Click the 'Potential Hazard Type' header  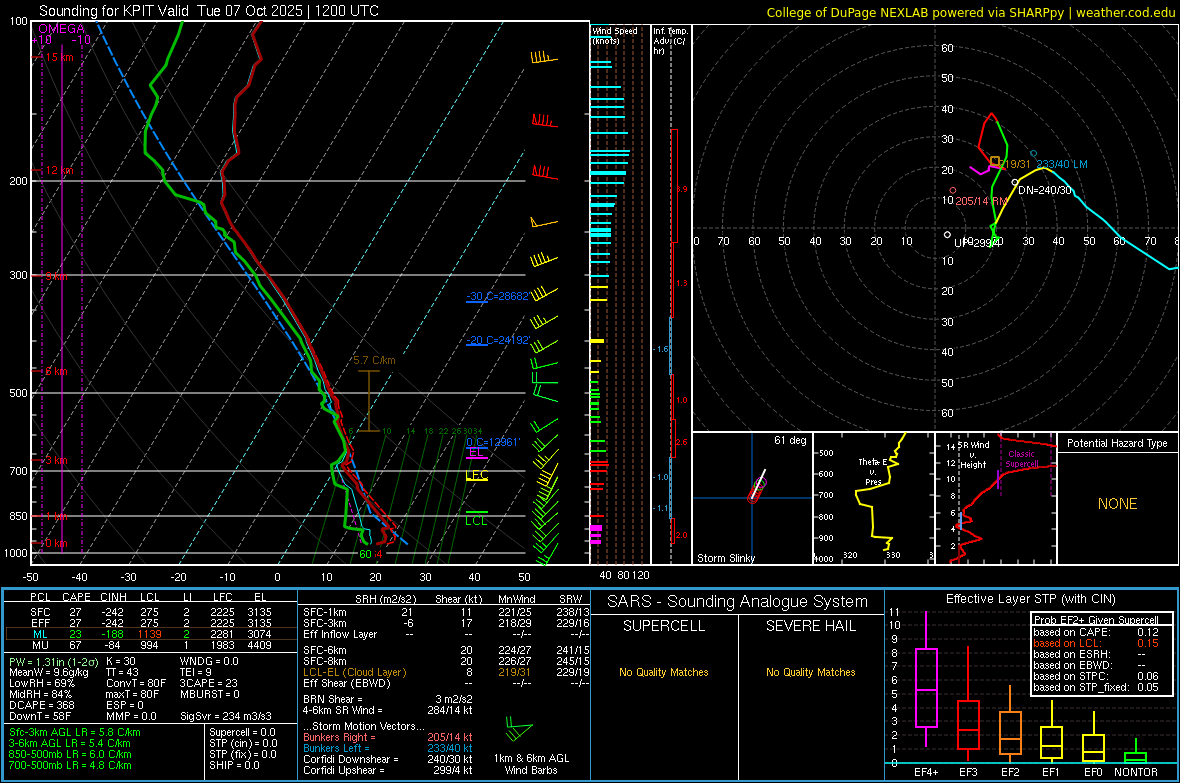tap(1117, 443)
